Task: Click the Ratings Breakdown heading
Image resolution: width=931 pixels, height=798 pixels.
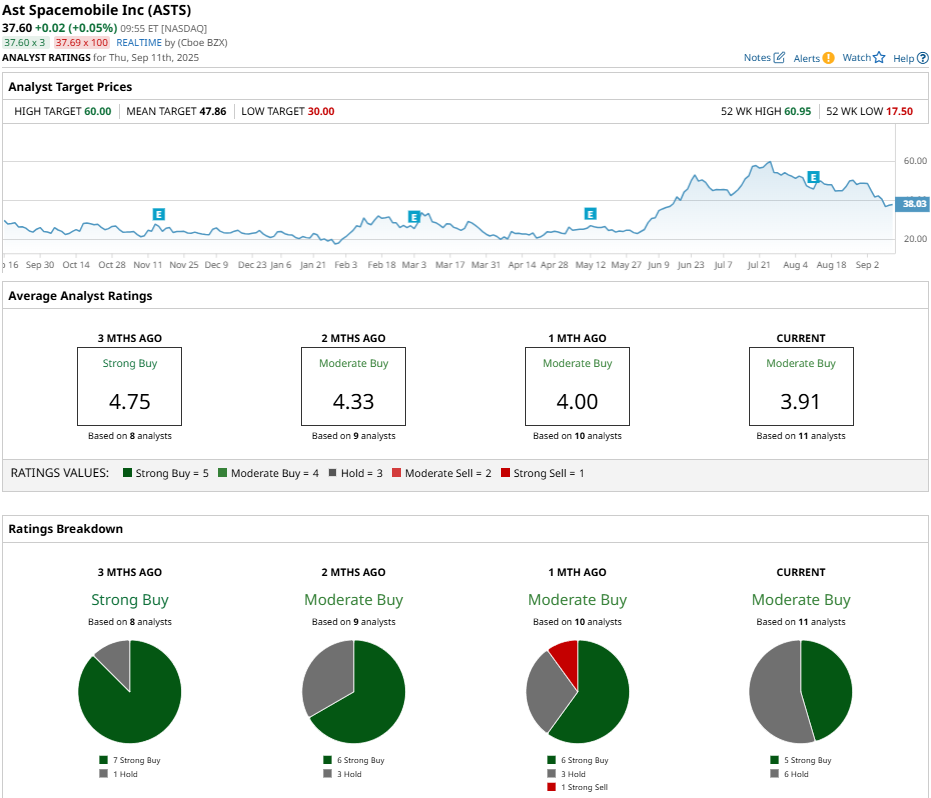Action: point(65,529)
